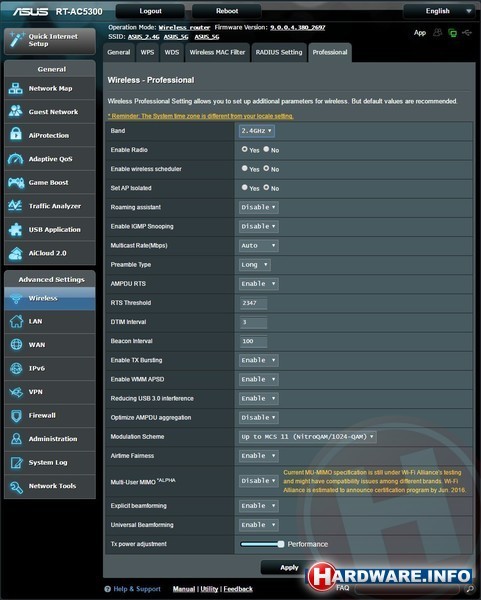
Task: Open the Band 2.4GHz dropdown
Action: [x=256, y=131]
